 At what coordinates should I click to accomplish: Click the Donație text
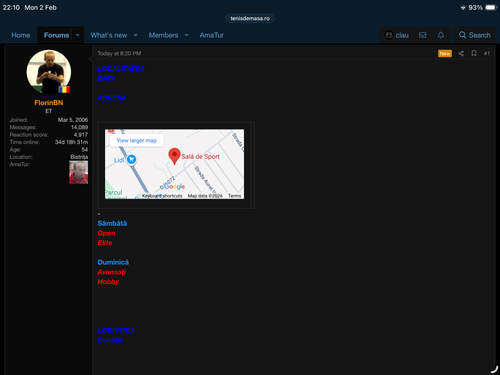click(x=110, y=340)
